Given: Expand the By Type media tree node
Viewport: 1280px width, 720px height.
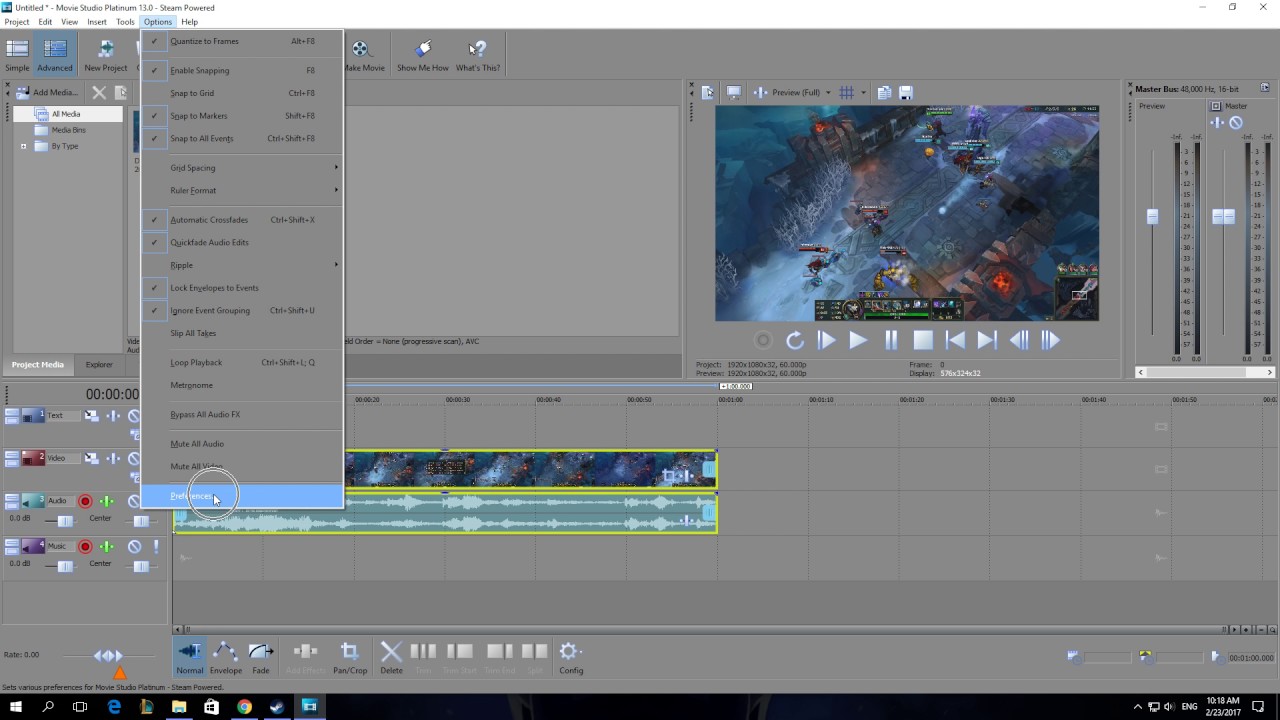Looking at the screenshot, I should click(23, 146).
